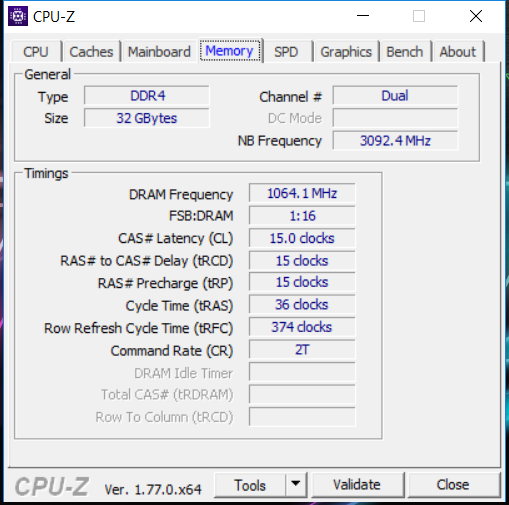This screenshot has width=509, height=505.
Task: Select the tRAS value 36 clocks
Action: [302, 304]
